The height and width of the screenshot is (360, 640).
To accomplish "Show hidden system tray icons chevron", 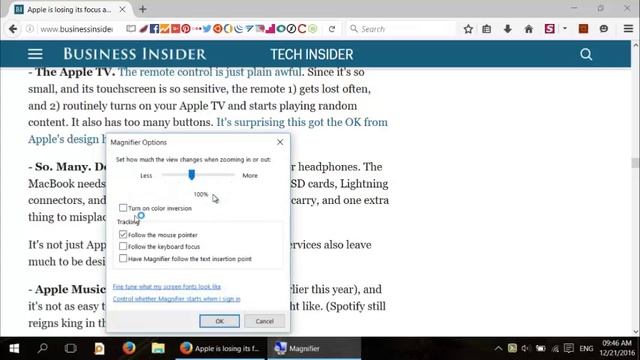I will 498,348.
